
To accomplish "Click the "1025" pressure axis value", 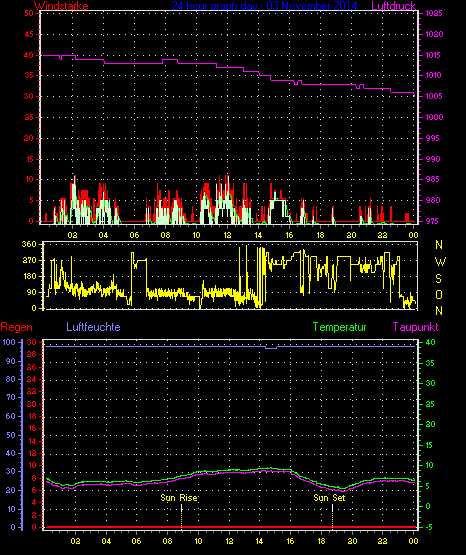I will coord(434,13).
